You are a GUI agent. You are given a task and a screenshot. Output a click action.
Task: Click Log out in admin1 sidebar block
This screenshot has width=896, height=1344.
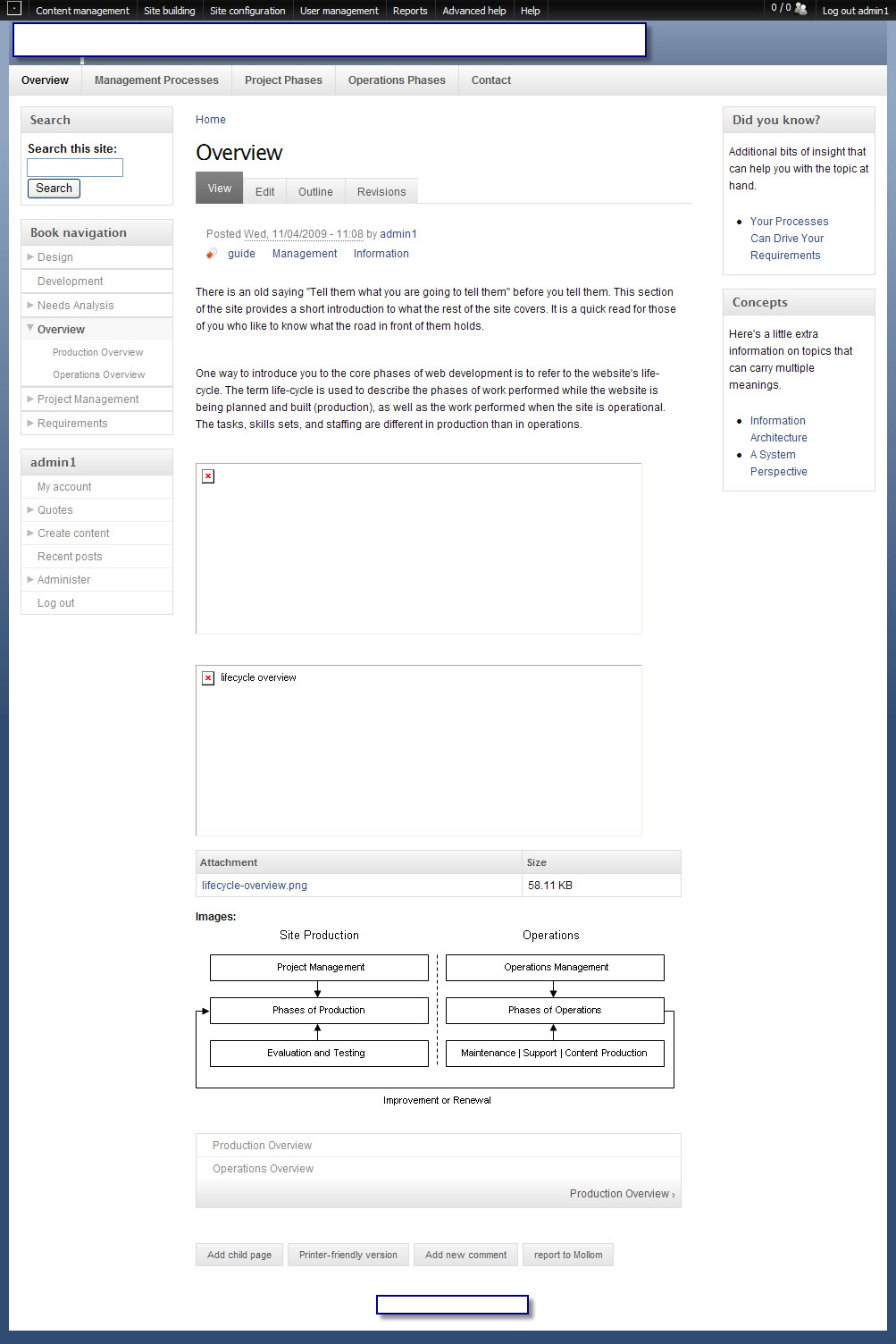pyautogui.click(x=55, y=603)
